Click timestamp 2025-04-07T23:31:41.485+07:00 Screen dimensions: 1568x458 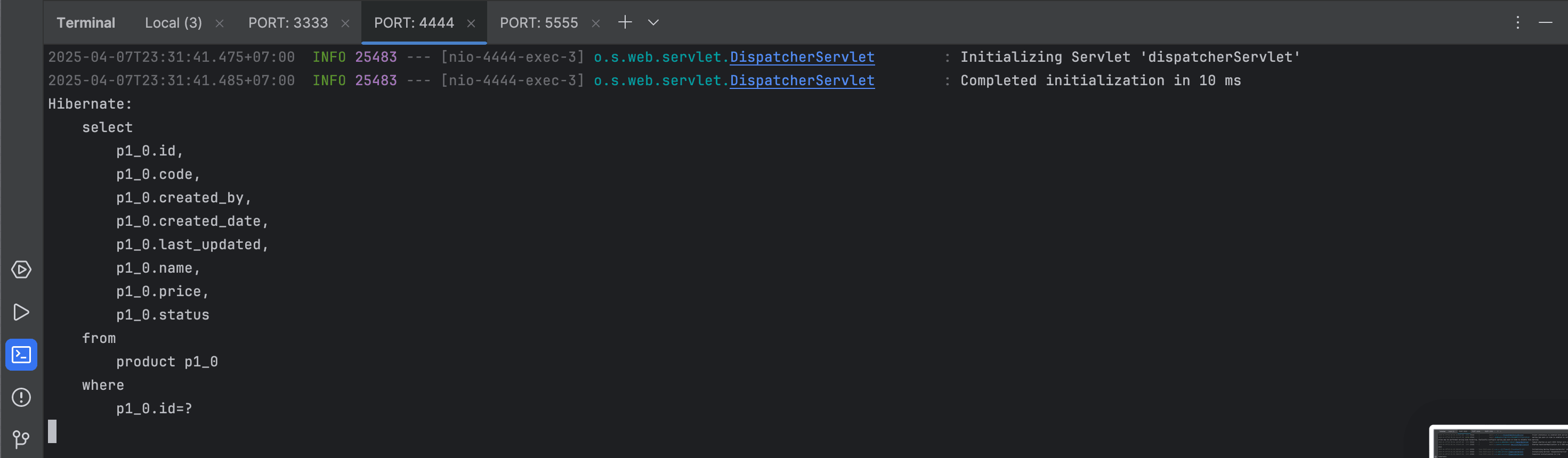[171, 80]
